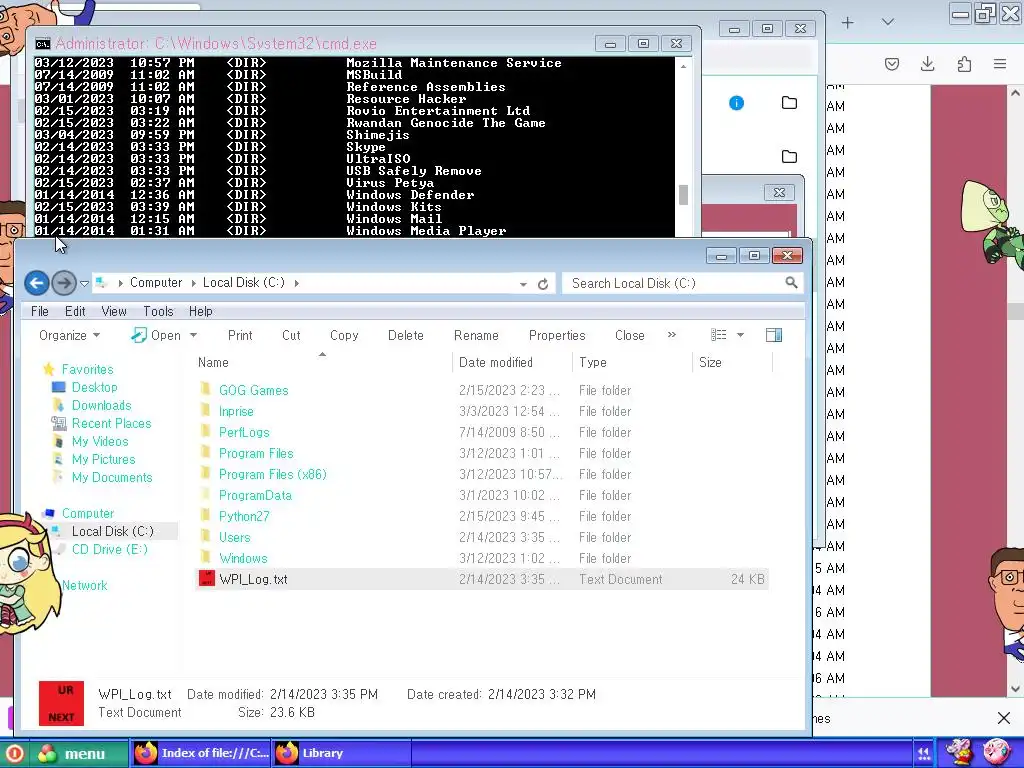Sort by Date modified column header
The image size is (1024, 768).
(x=496, y=362)
